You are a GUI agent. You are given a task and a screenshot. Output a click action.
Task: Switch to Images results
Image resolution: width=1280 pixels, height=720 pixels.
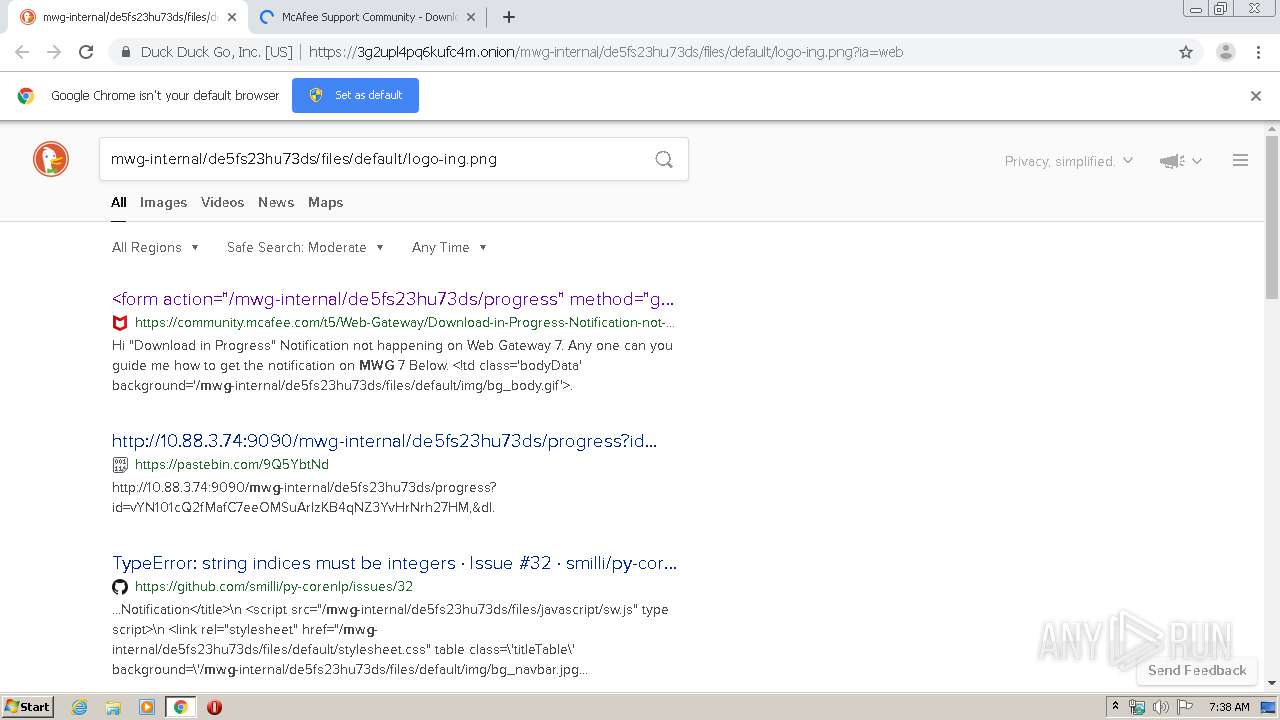click(163, 202)
